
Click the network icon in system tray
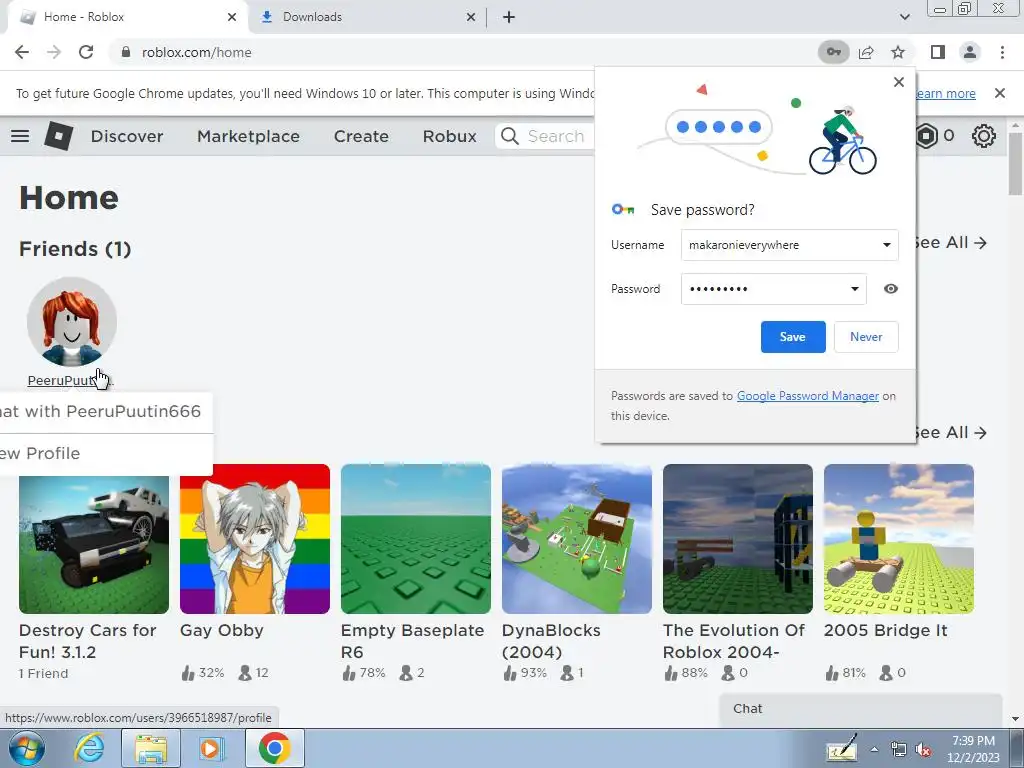(899, 750)
